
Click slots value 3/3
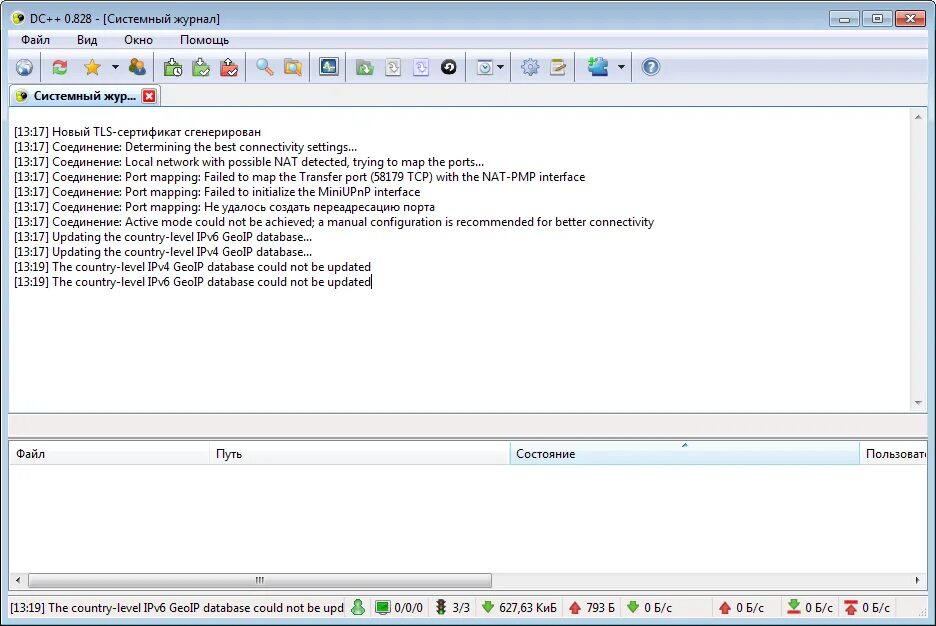[x=461, y=608]
